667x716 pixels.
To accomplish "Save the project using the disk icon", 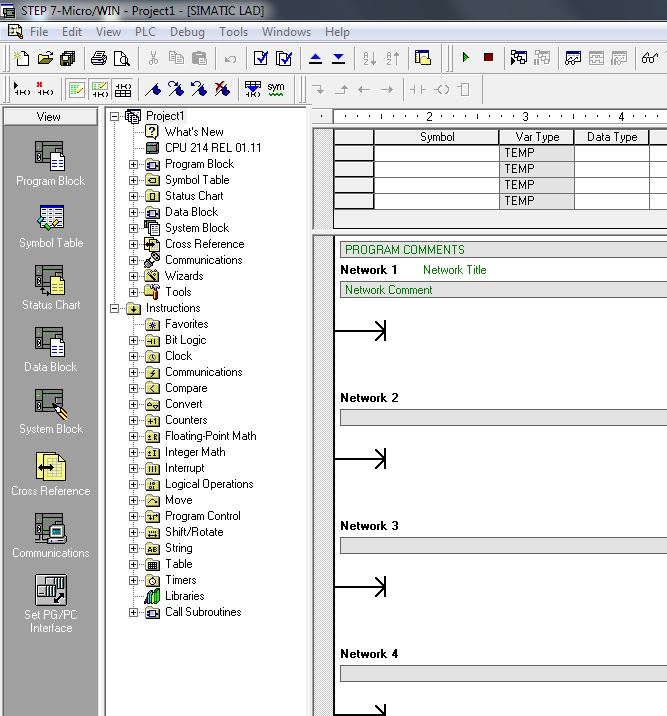I will [68, 58].
